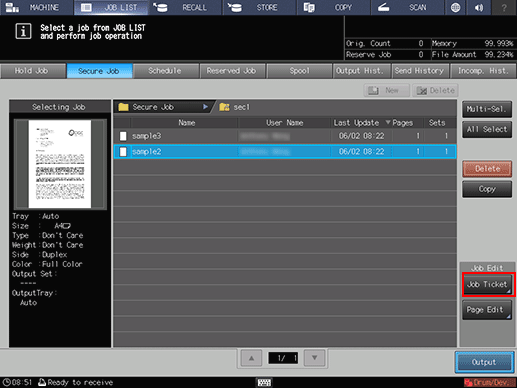Viewport: 517px width, 388px height.
Task: Go to previous page with up arrow
Action: coord(252,358)
